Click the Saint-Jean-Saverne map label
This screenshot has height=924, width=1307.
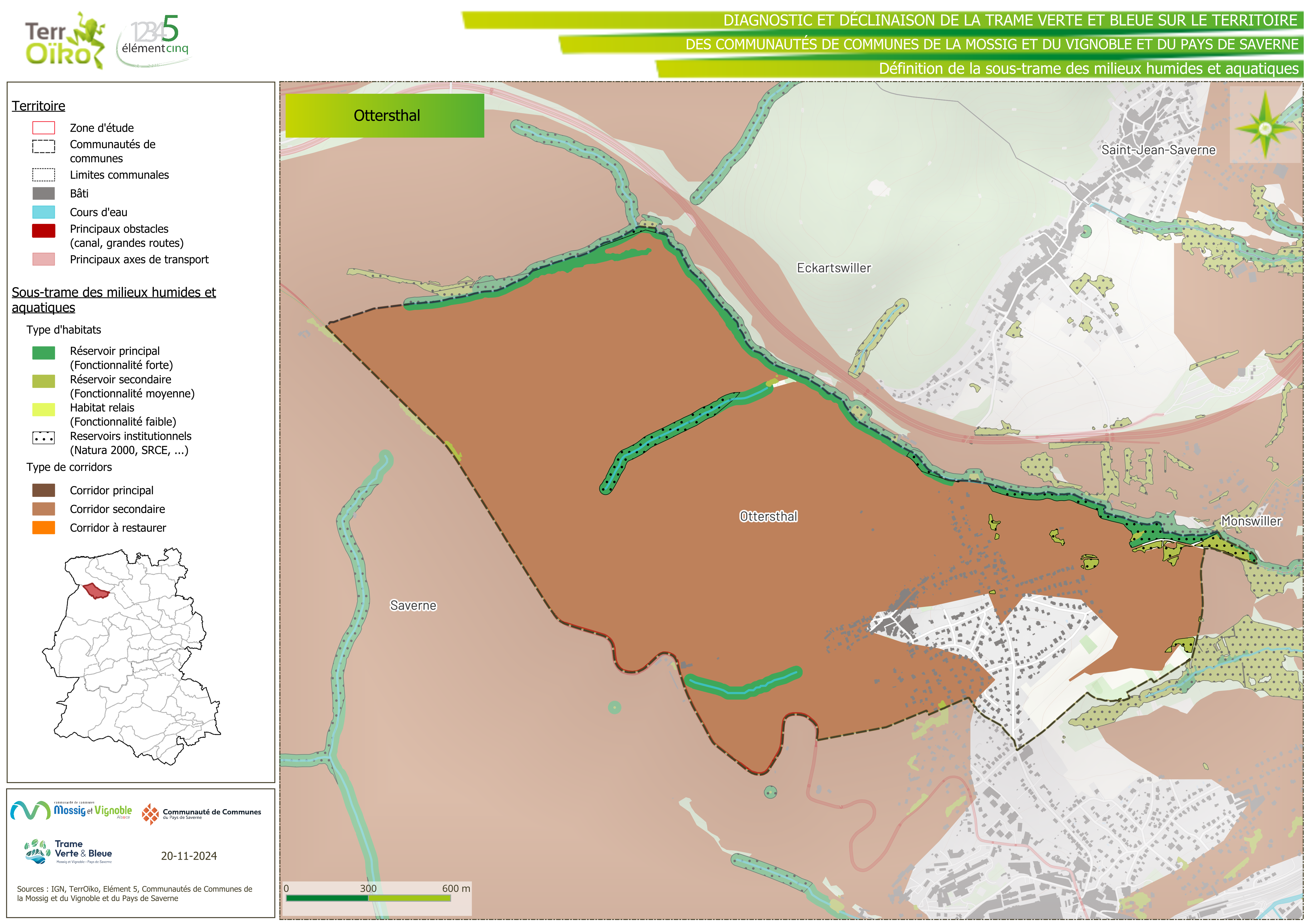[1158, 150]
